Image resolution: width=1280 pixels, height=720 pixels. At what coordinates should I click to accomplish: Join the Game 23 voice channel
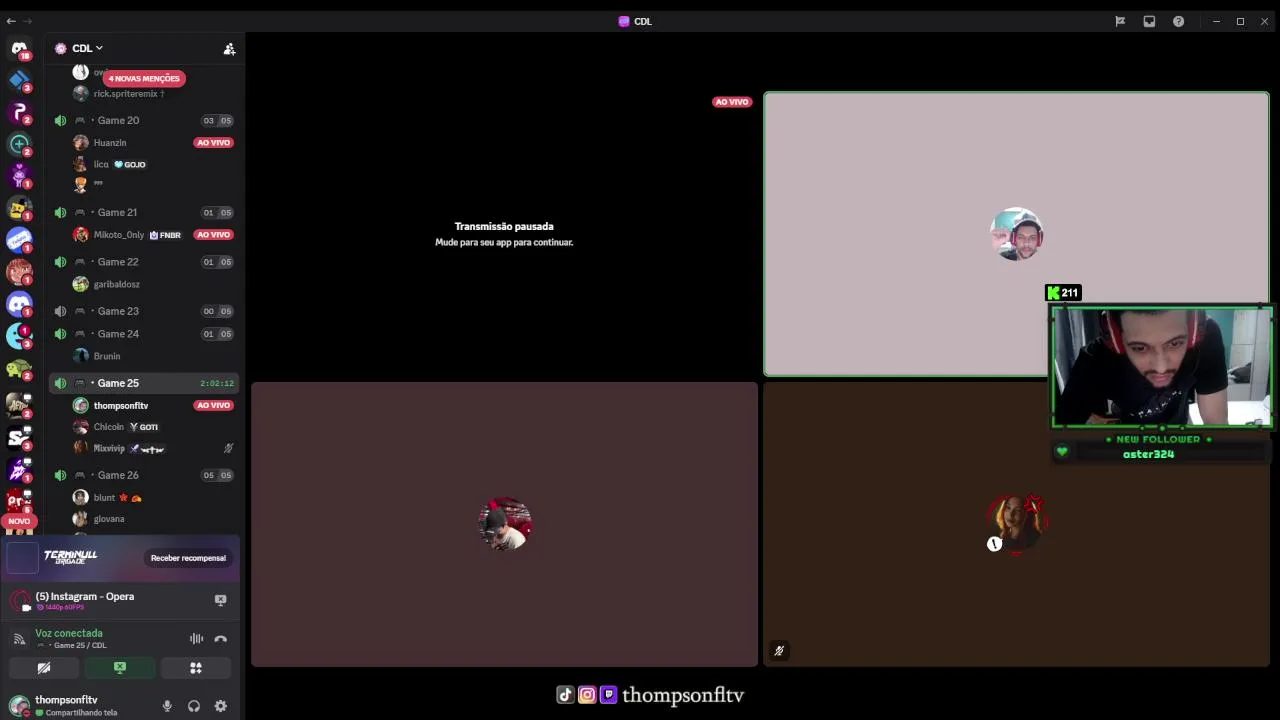click(143, 311)
